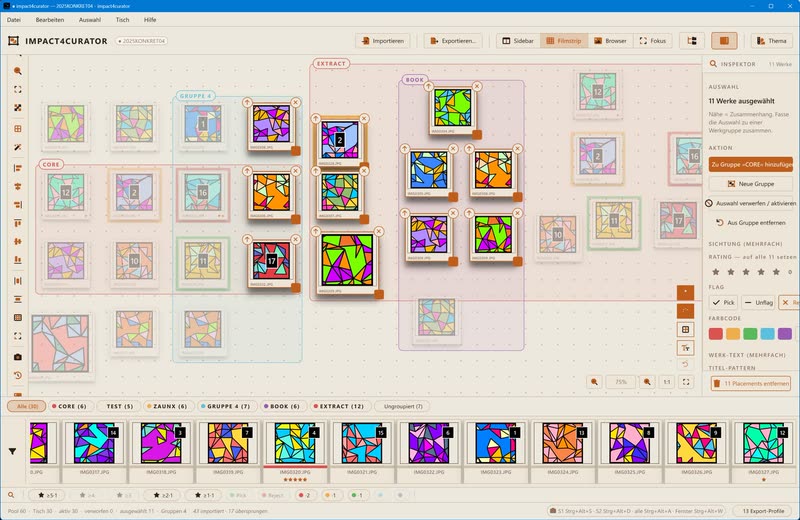Click the impact4curator app logo icon
The width and height of the screenshot is (800, 520).
[13, 41]
